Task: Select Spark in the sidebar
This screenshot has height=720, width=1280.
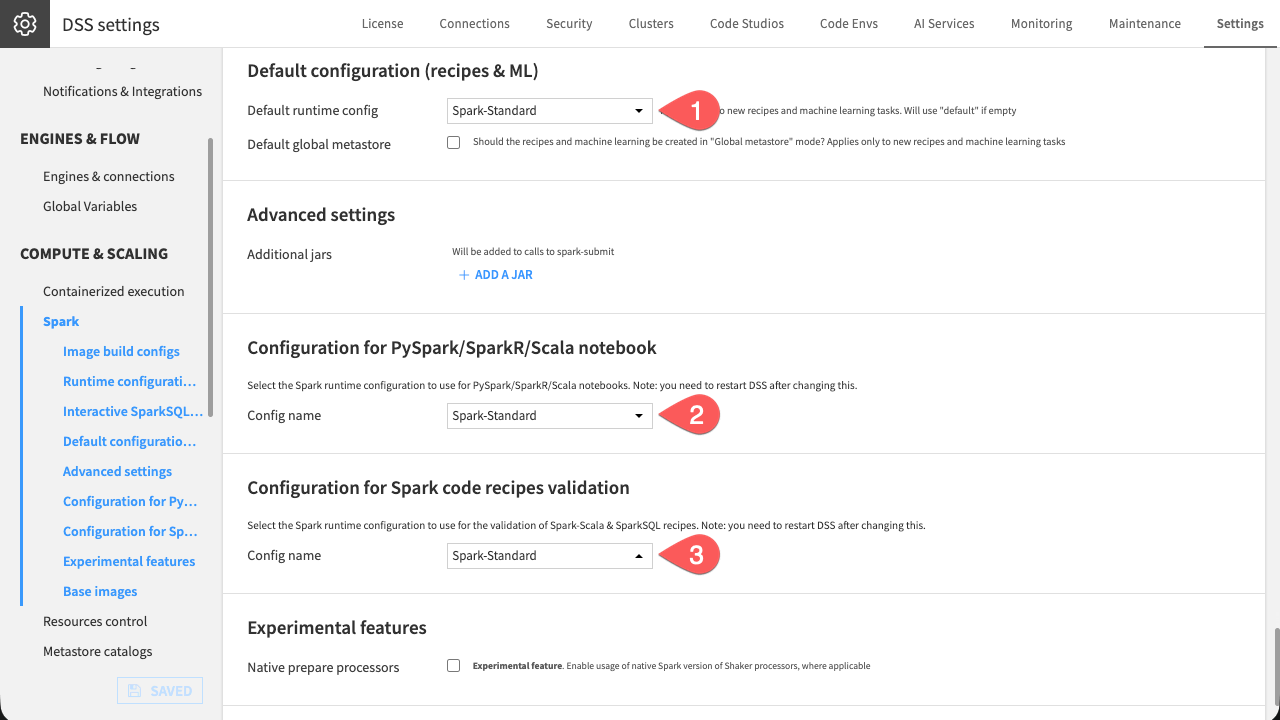Action: click(x=61, y=321)
